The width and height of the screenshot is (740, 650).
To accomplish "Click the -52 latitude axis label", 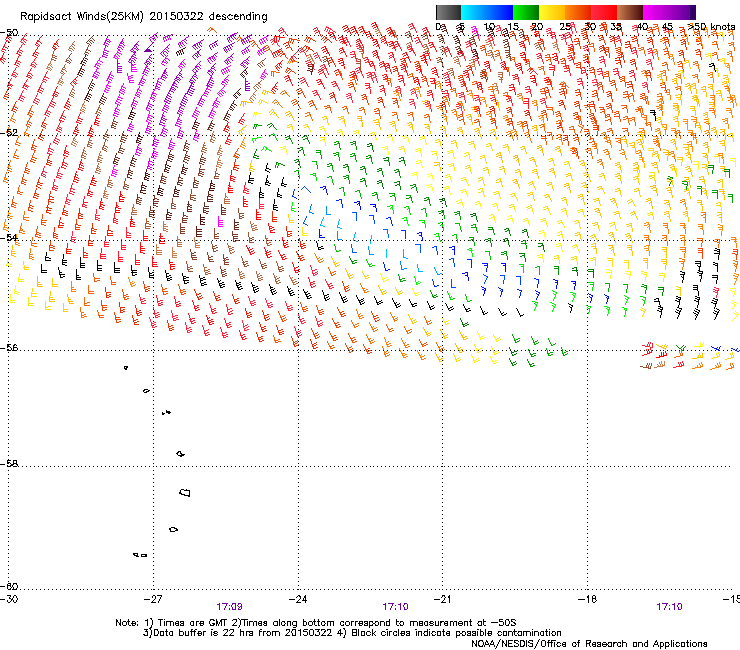I will coord(9,133).
